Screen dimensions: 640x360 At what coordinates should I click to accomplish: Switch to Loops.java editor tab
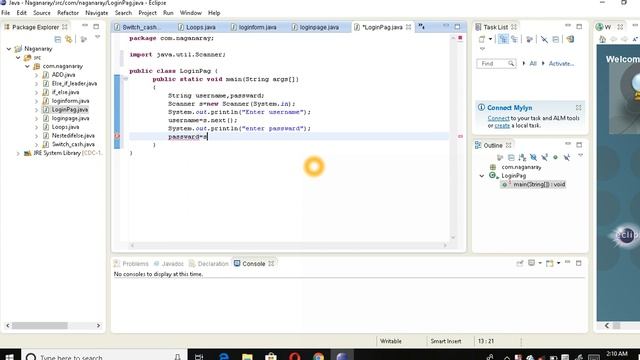tap(197, 27)
